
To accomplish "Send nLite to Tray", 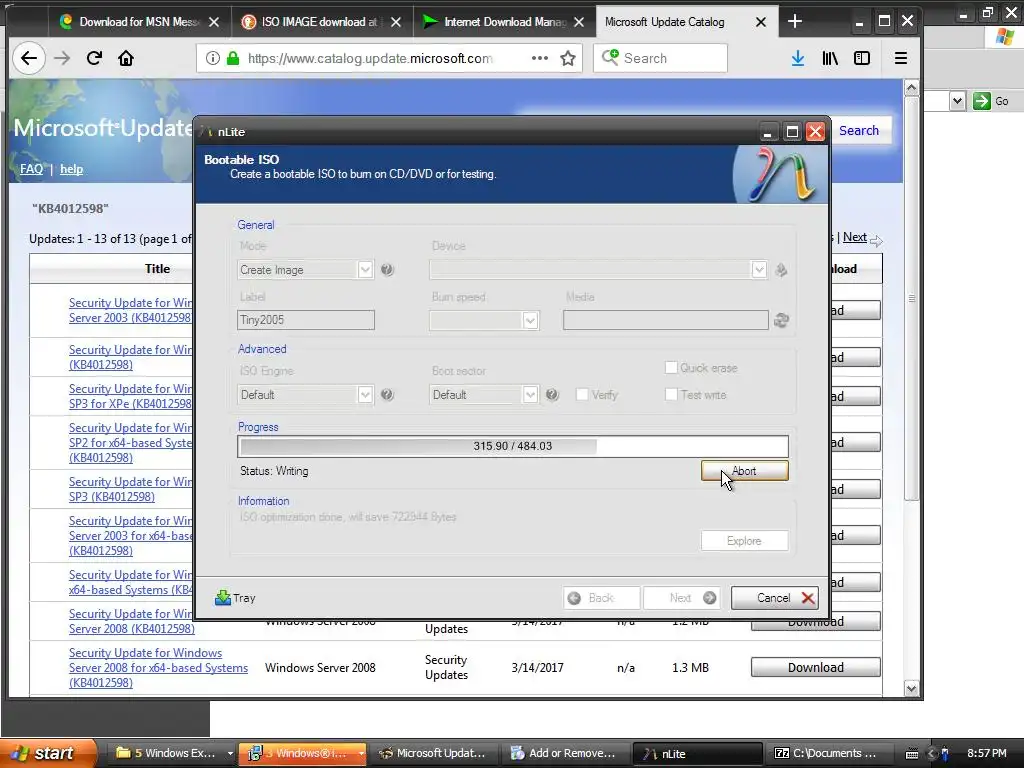I will 236,598.
